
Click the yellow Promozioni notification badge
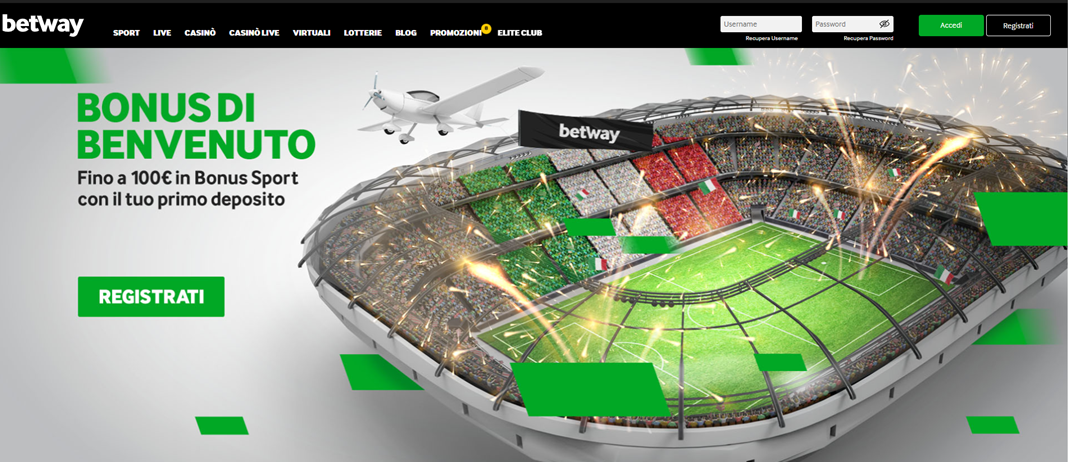[x=486, y=28]
